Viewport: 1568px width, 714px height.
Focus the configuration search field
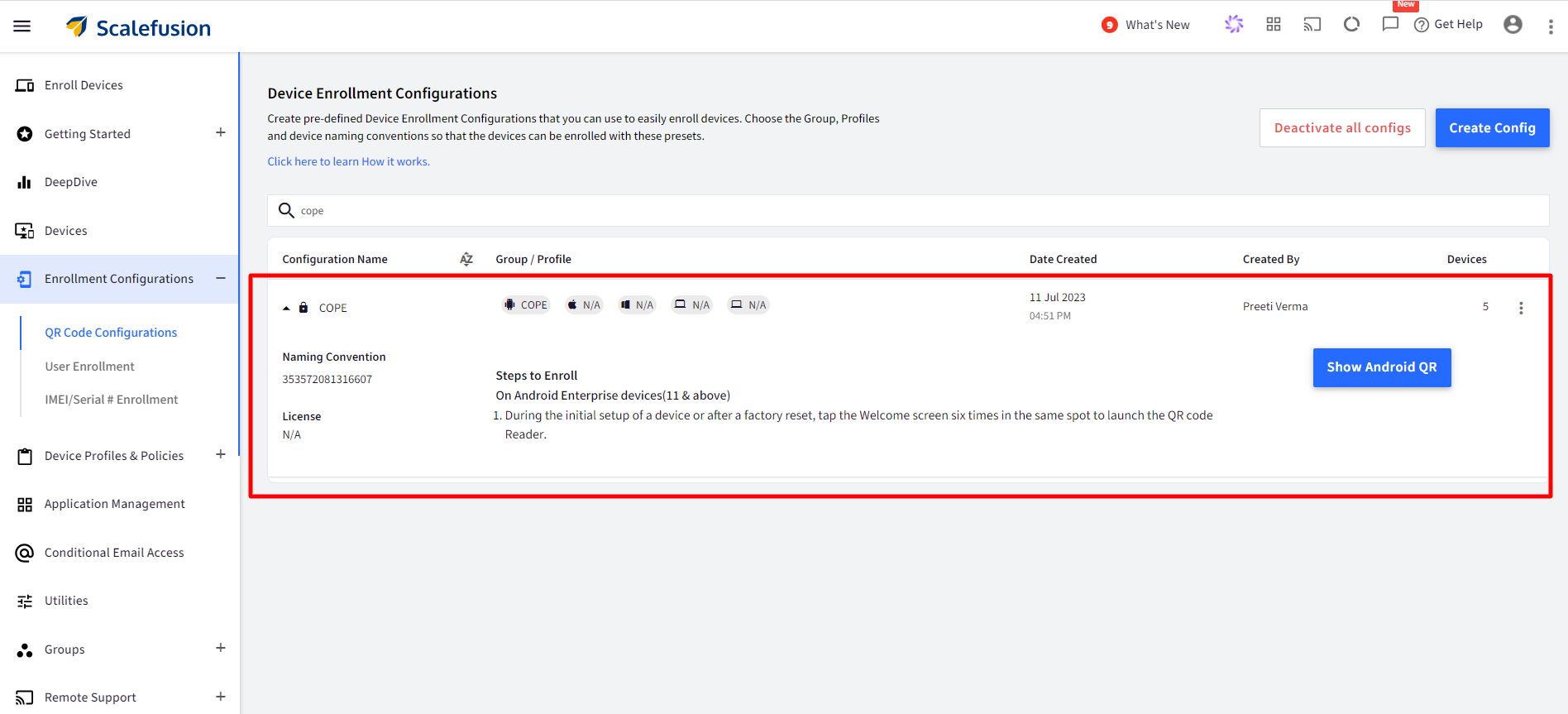pyautogui.click(x=908, y=210)
